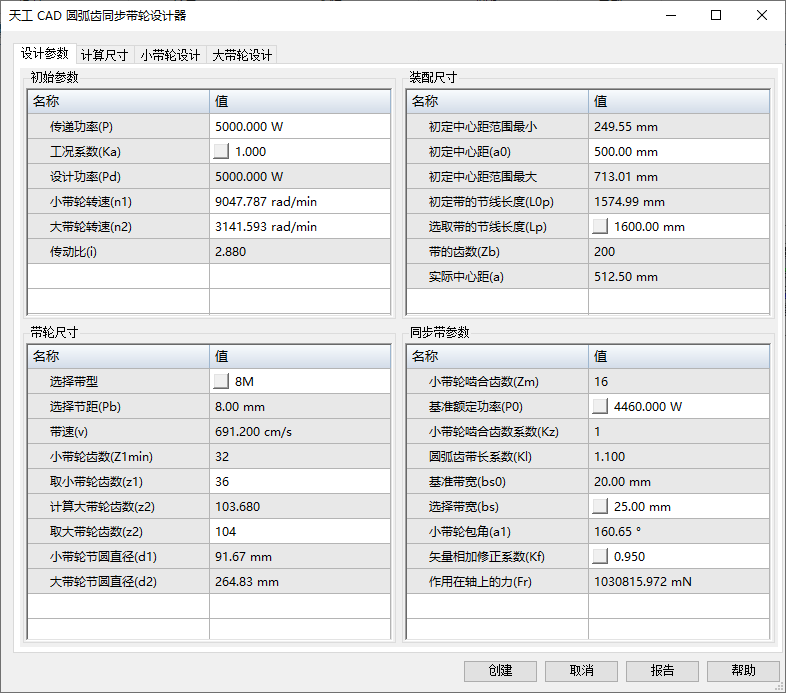Open help via the 帮助 button
Screen dimensions: 786x693
pyautogui.click(x=743, y=671)
